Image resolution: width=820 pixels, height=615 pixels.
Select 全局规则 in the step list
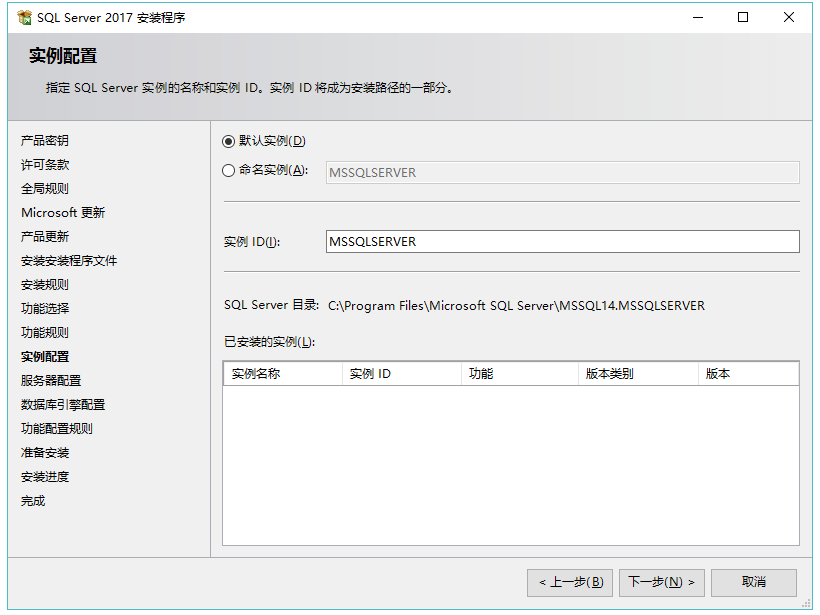[x=45, y=188]
